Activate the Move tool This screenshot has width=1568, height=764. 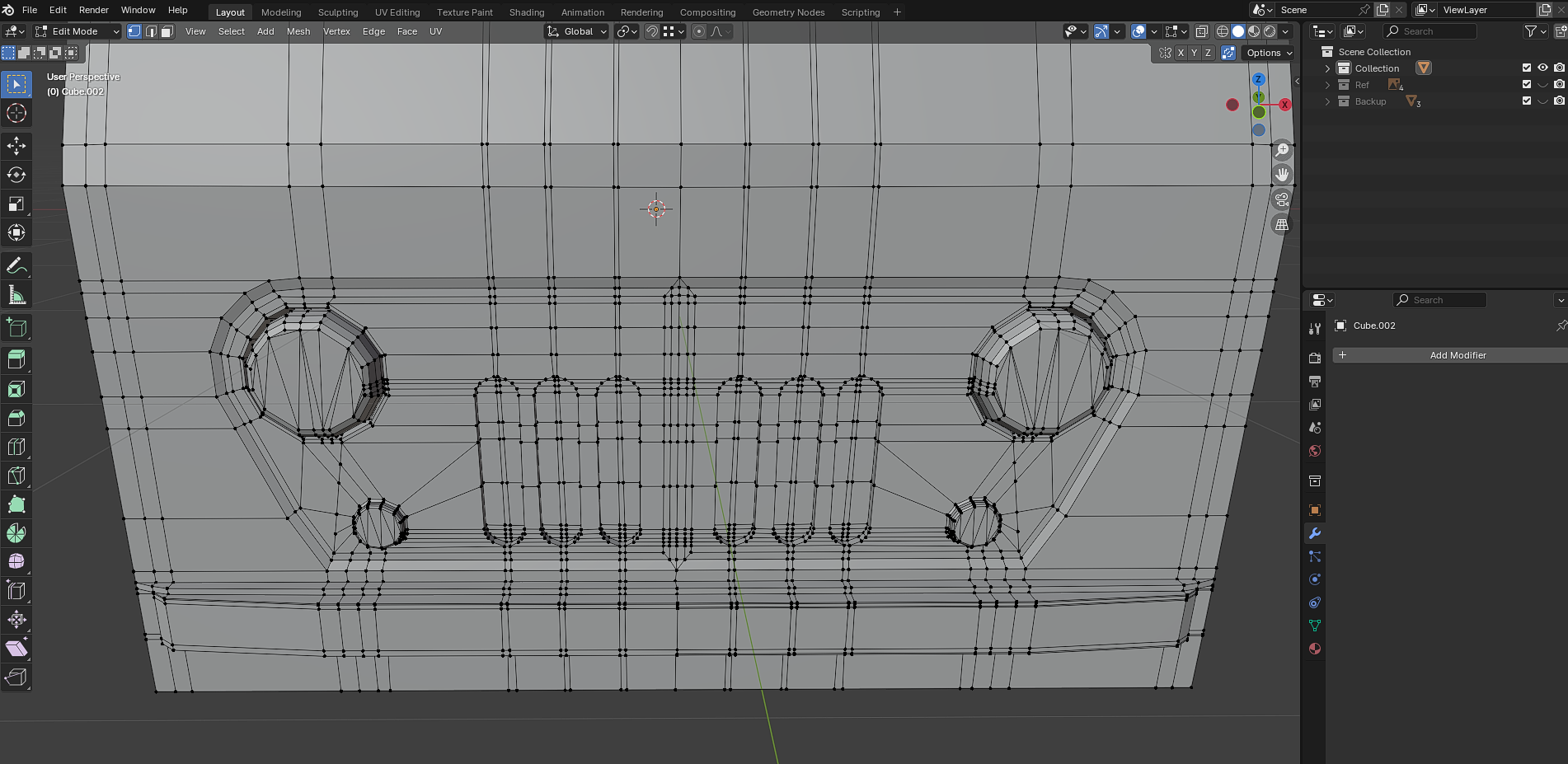[x=16, y=146]
